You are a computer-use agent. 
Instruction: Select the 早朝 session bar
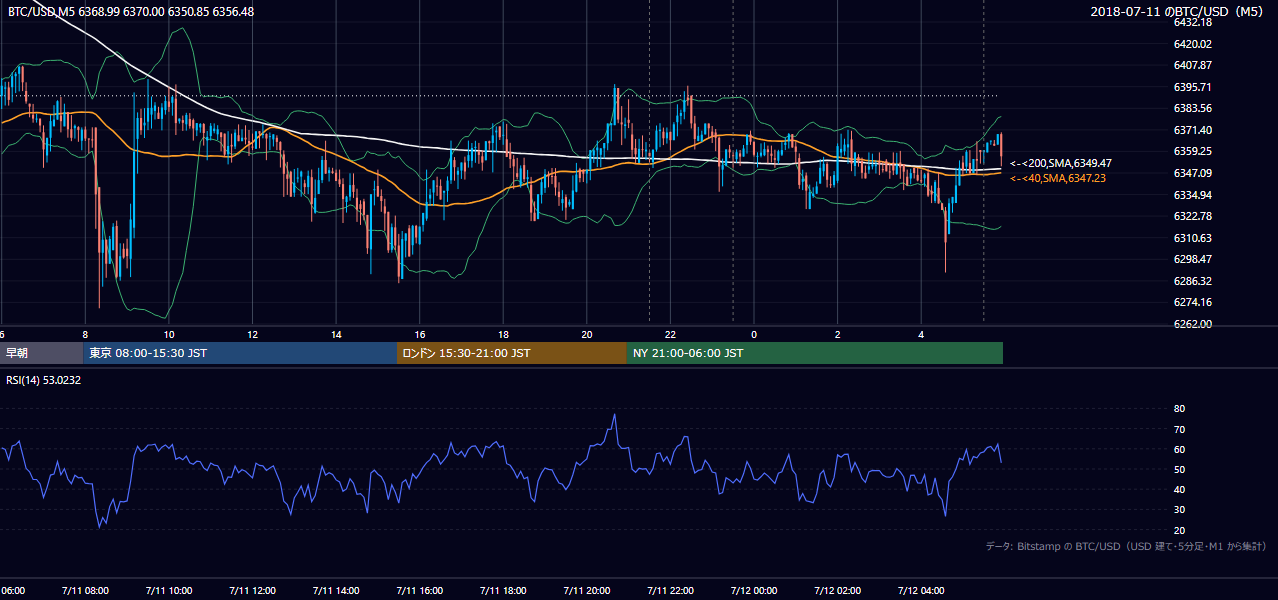(x=41, y=353)
